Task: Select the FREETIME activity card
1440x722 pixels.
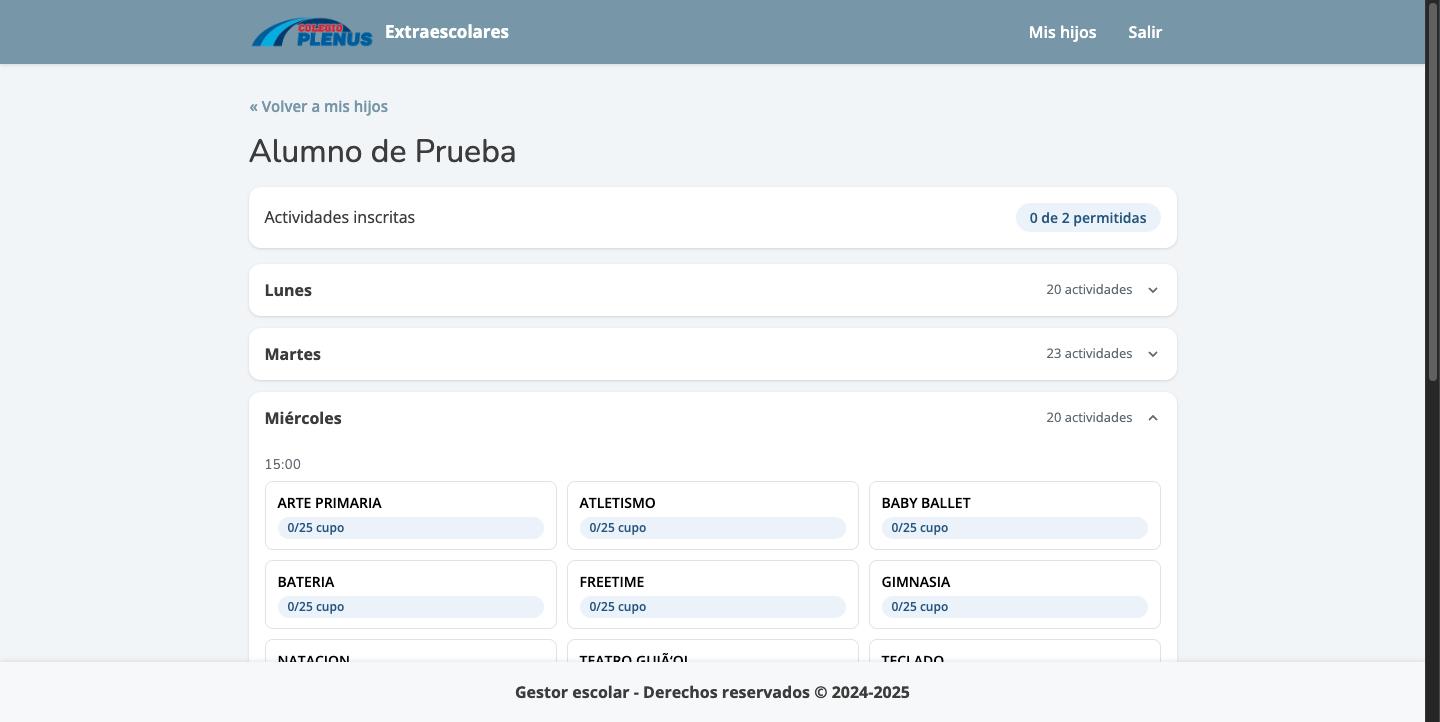Action: click(713, 595)
